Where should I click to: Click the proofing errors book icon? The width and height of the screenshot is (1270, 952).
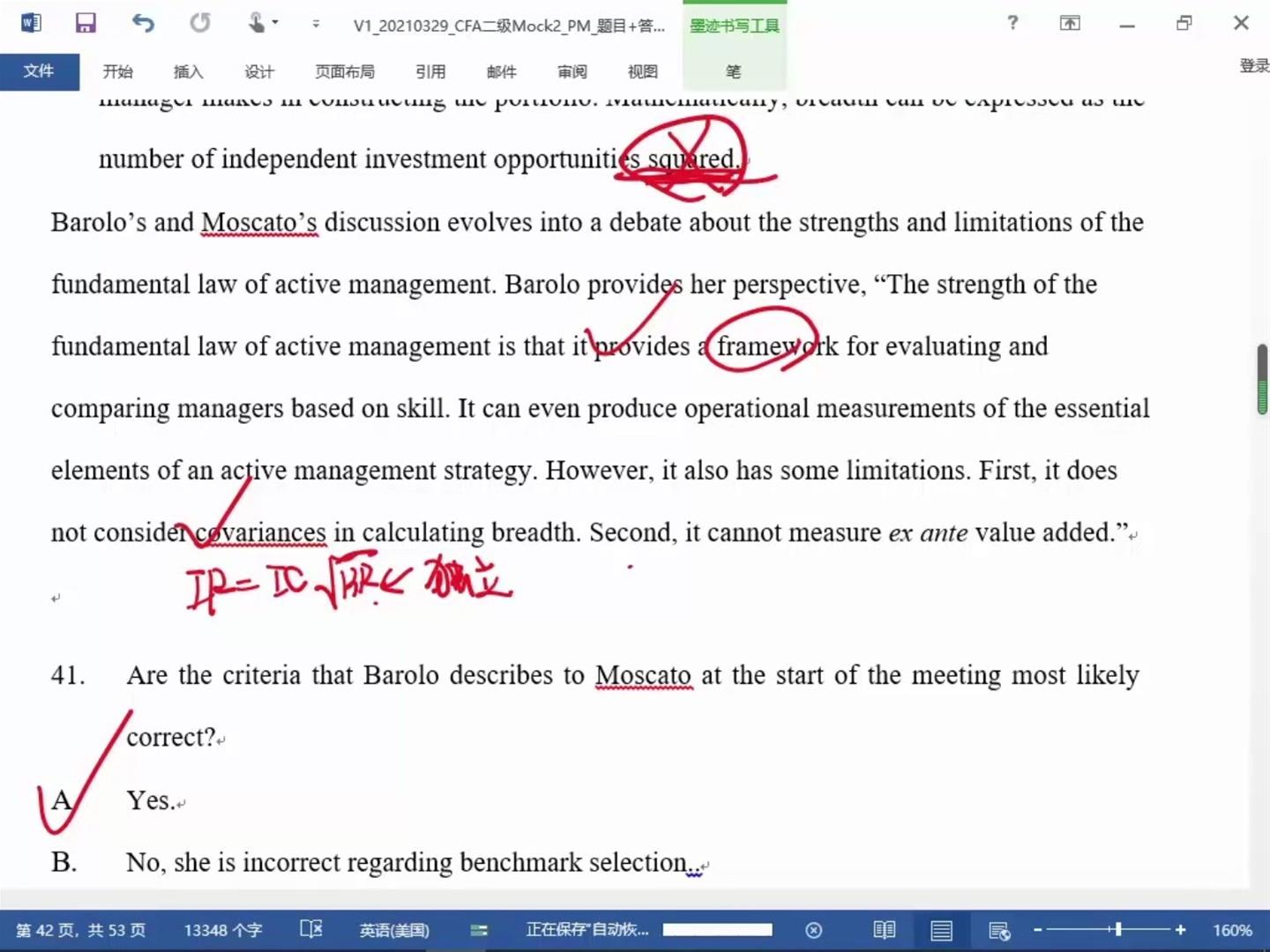310,929
